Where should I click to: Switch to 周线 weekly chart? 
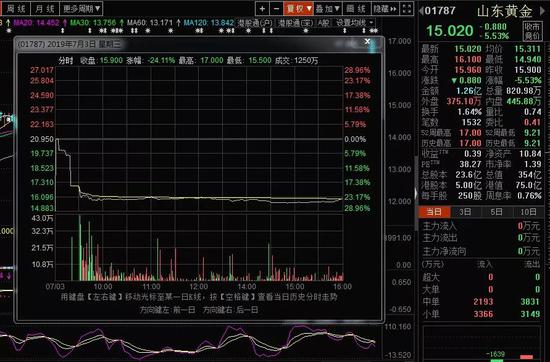(16, 9)
